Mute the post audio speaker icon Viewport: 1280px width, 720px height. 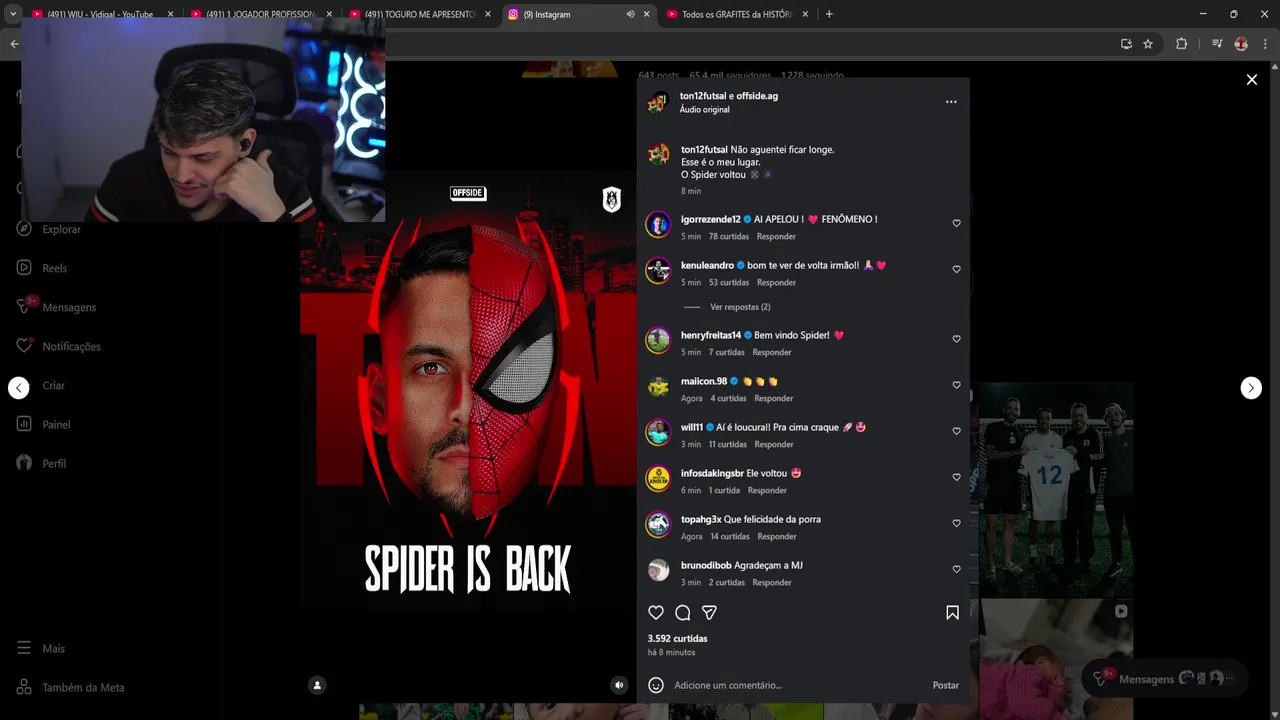point(619,685)
